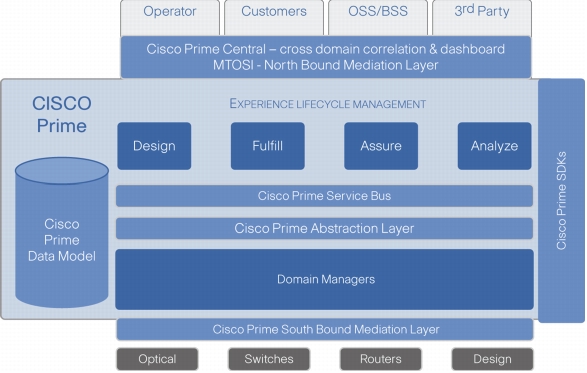
Task: Click the Analyze block
Action: (x=495, y=146)
